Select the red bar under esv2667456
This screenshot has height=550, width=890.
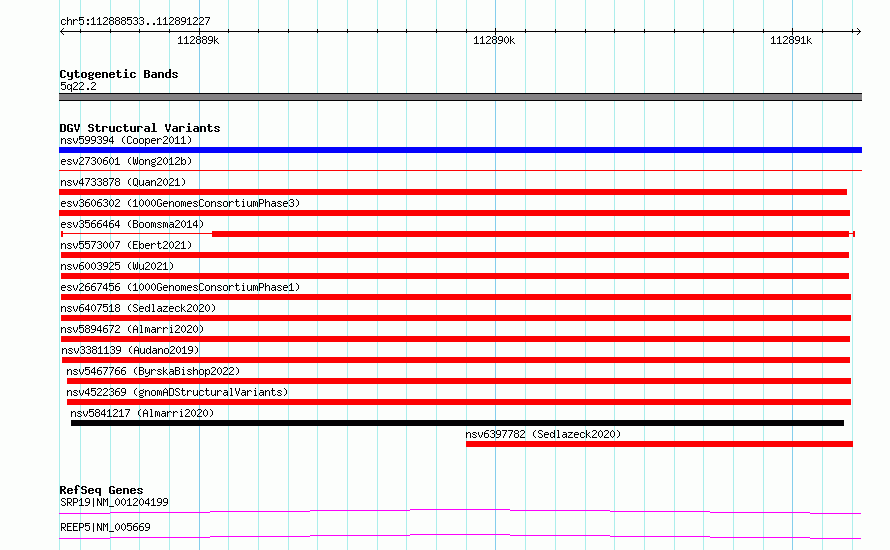pyautogui.click(x=456, y=297)
